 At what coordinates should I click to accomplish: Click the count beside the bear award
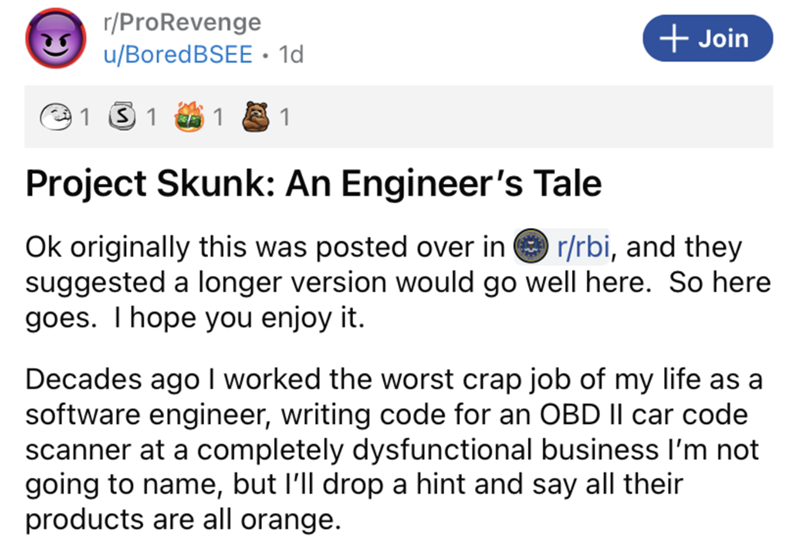285,118
